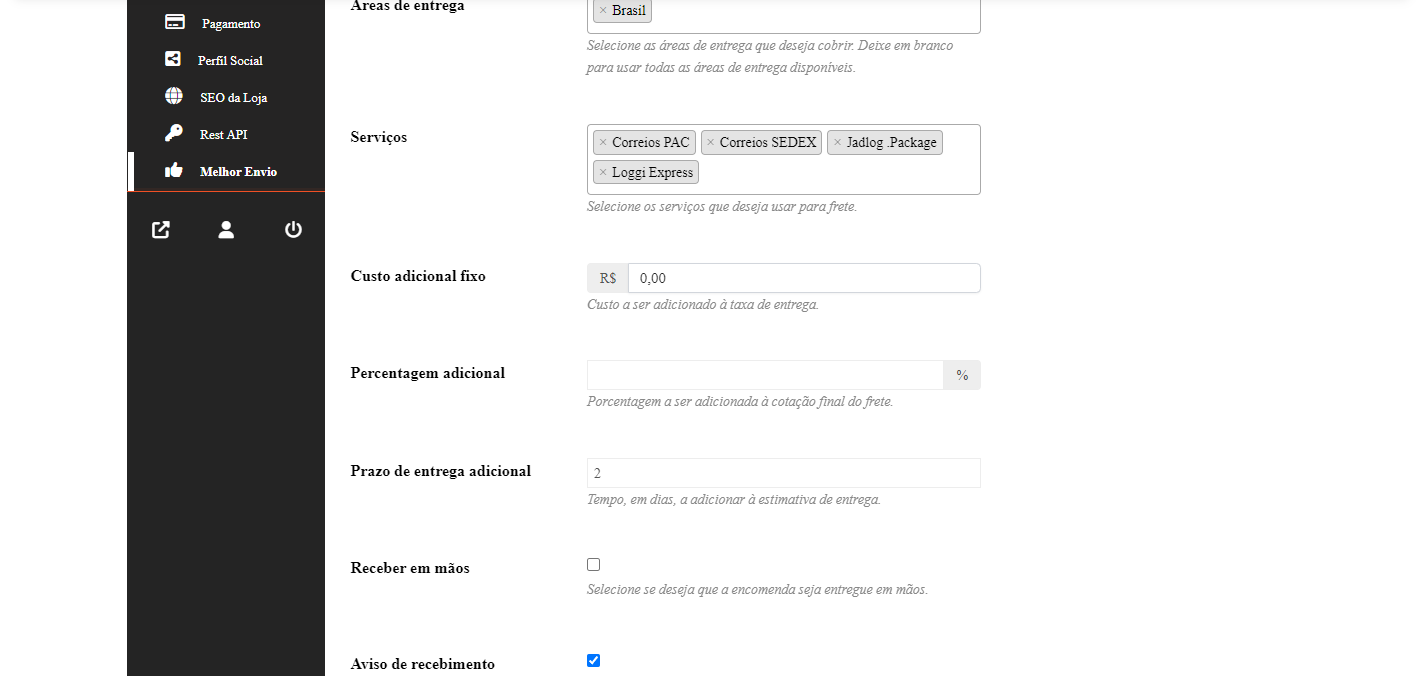
Task: Remove the Jadlog .Package service tag
Action: (837, 142)
